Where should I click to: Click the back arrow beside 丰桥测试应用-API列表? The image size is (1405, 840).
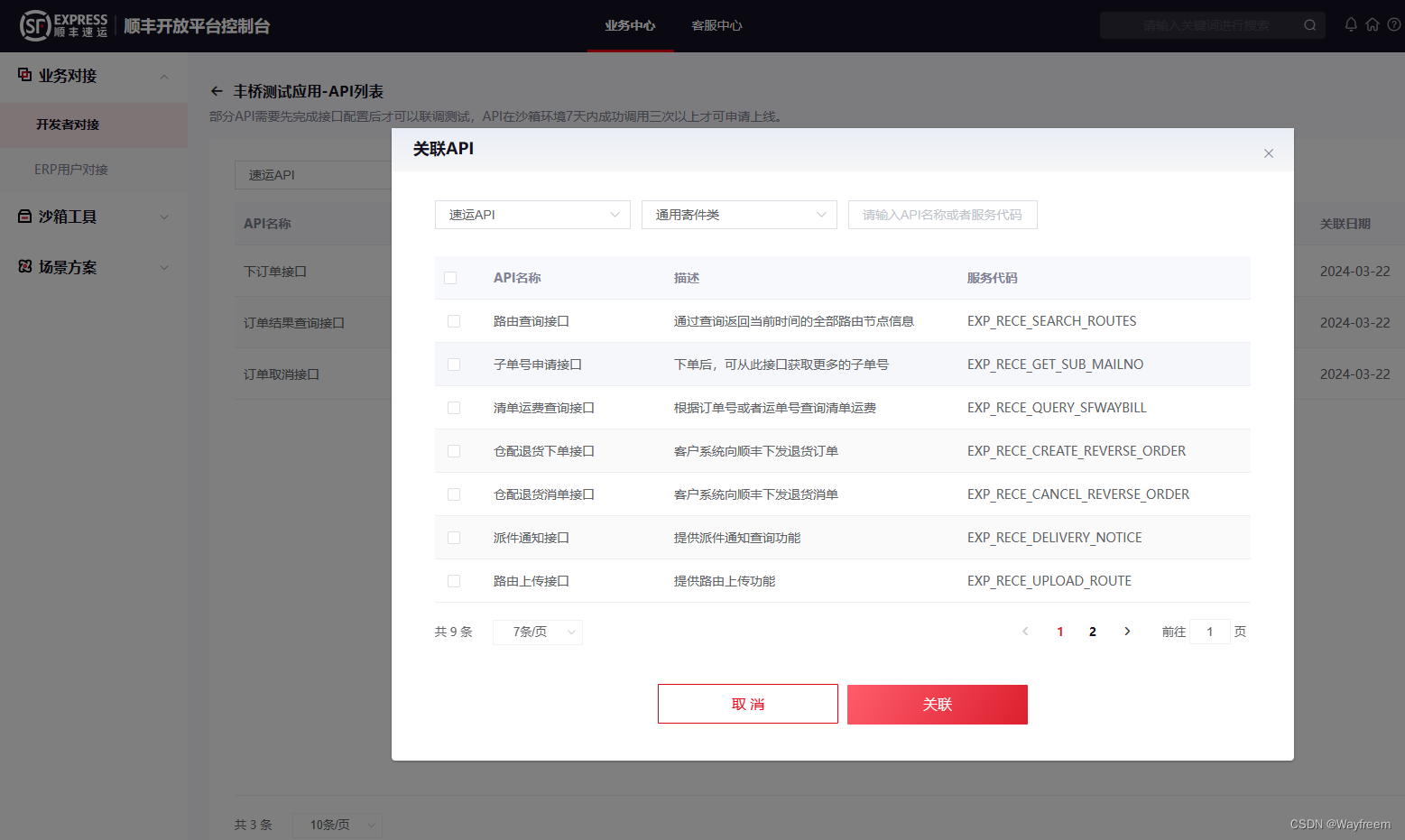(217, 91)
